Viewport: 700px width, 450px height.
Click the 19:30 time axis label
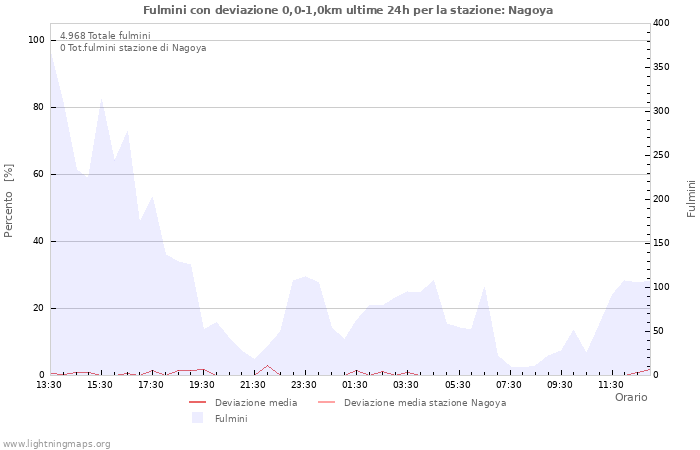click(x=202, y=384)
